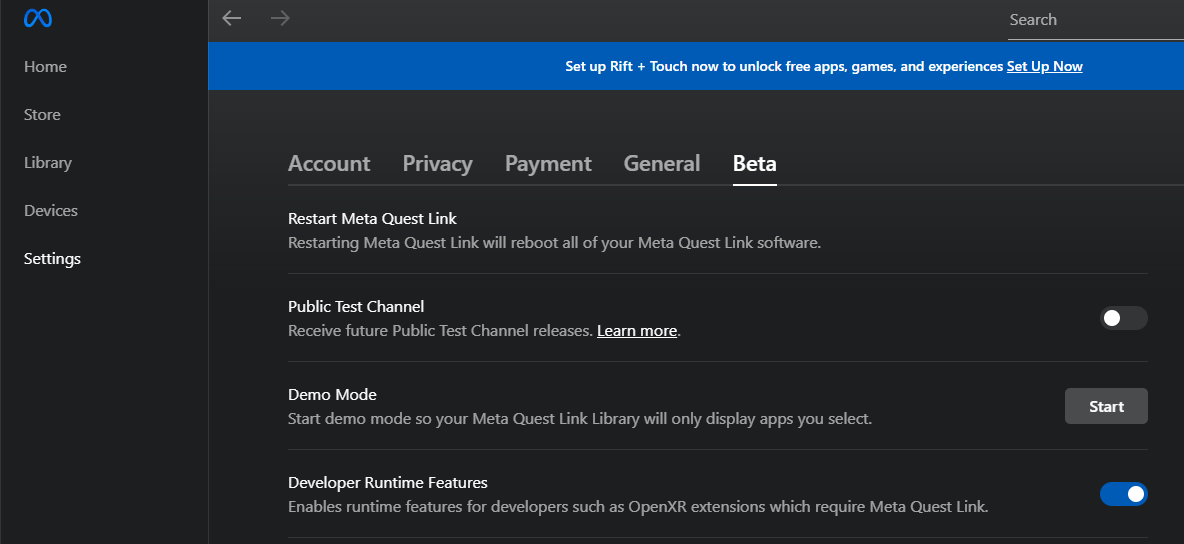Screen dimensions: 1184x544
Task: Open the General settings tab
Action: pyautogui.click(x=661, y=164)
